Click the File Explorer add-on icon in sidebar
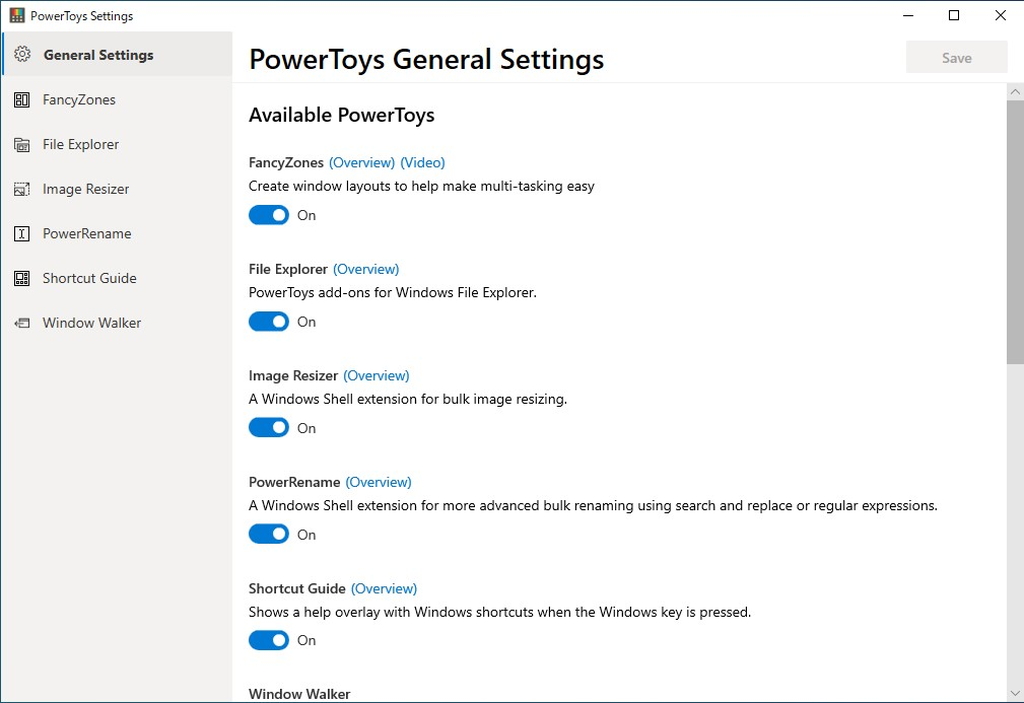The width and height of the screenshot is (1024, 703). 22,144
